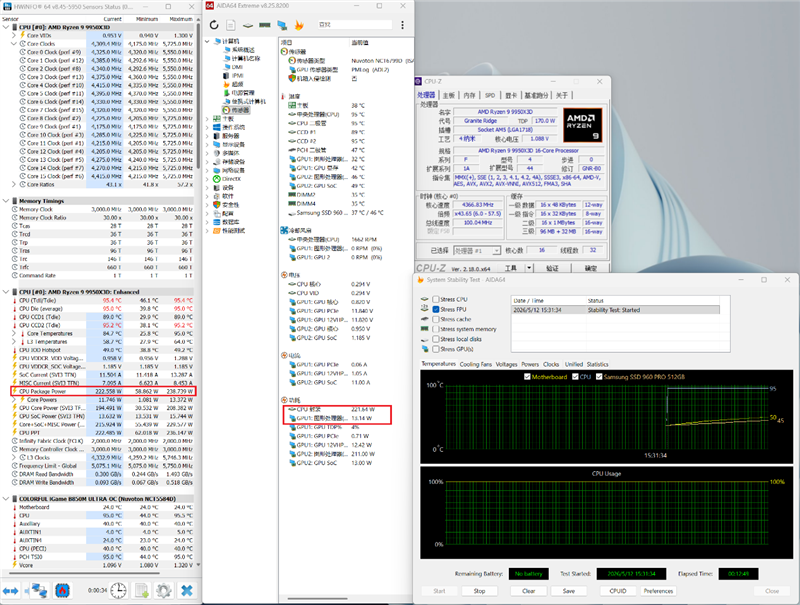Viewport: 800px width, 605px height.
Task: Select IPMI item in AIDA64 tree
Action: pyautogui.click(x=238, y=75)
